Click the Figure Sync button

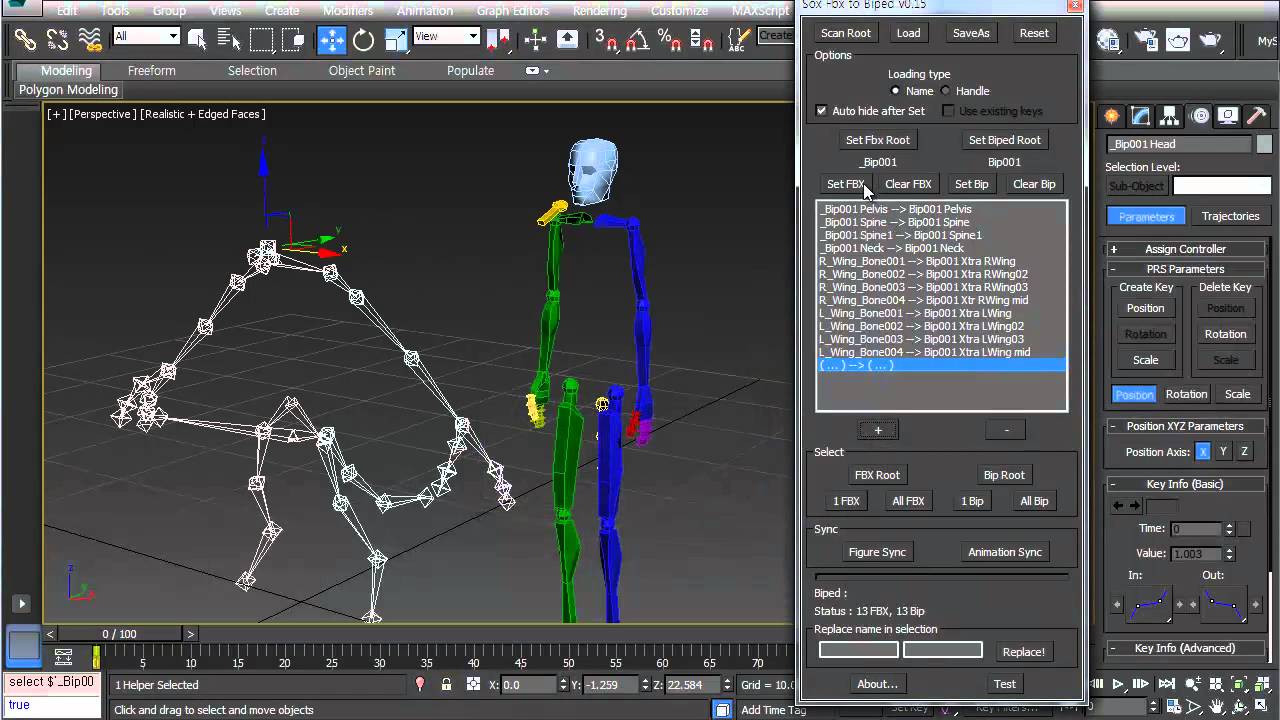pos(877,552)
